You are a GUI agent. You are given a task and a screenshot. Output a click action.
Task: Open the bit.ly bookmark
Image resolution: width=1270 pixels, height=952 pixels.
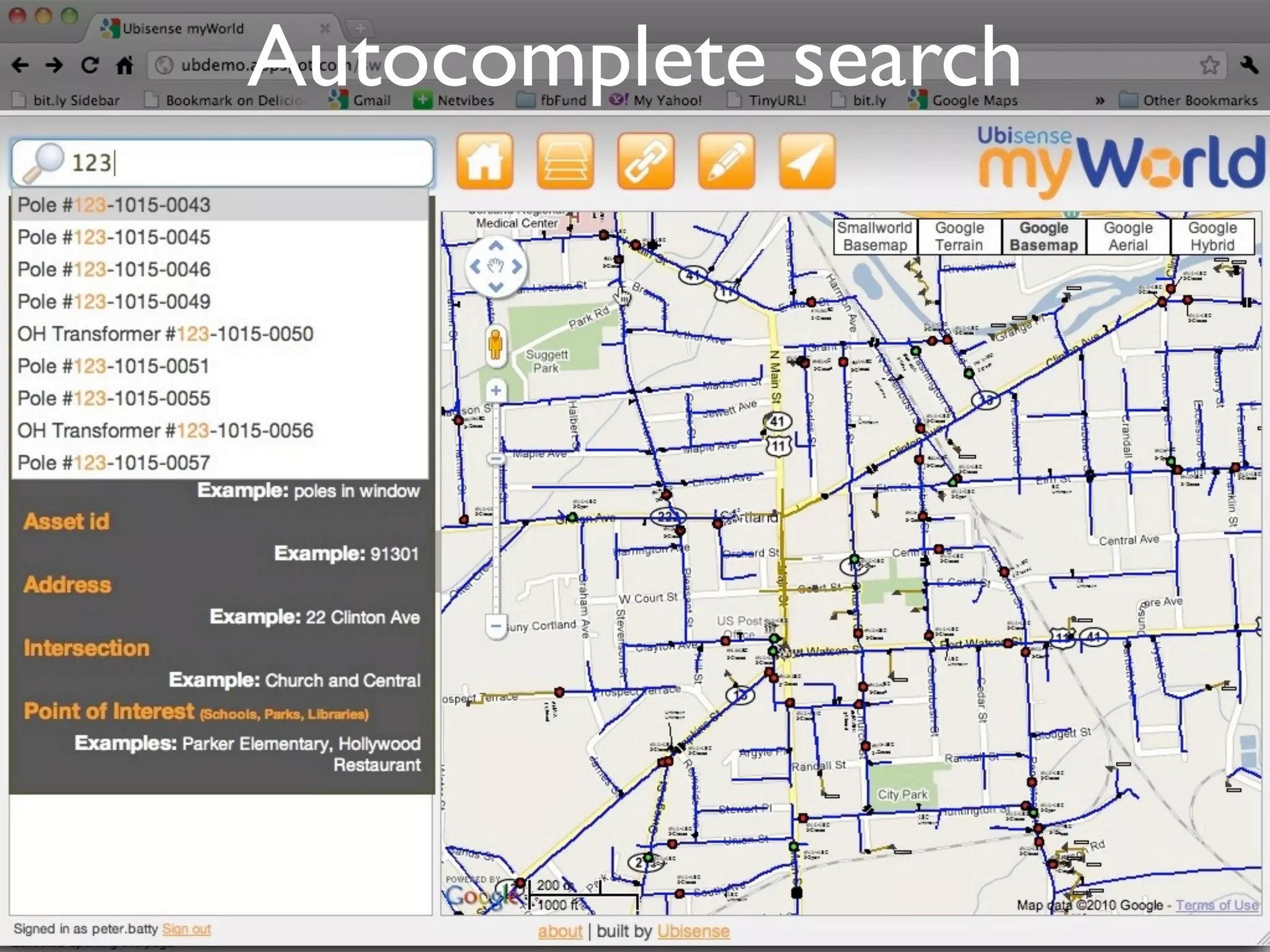(859, 100)
